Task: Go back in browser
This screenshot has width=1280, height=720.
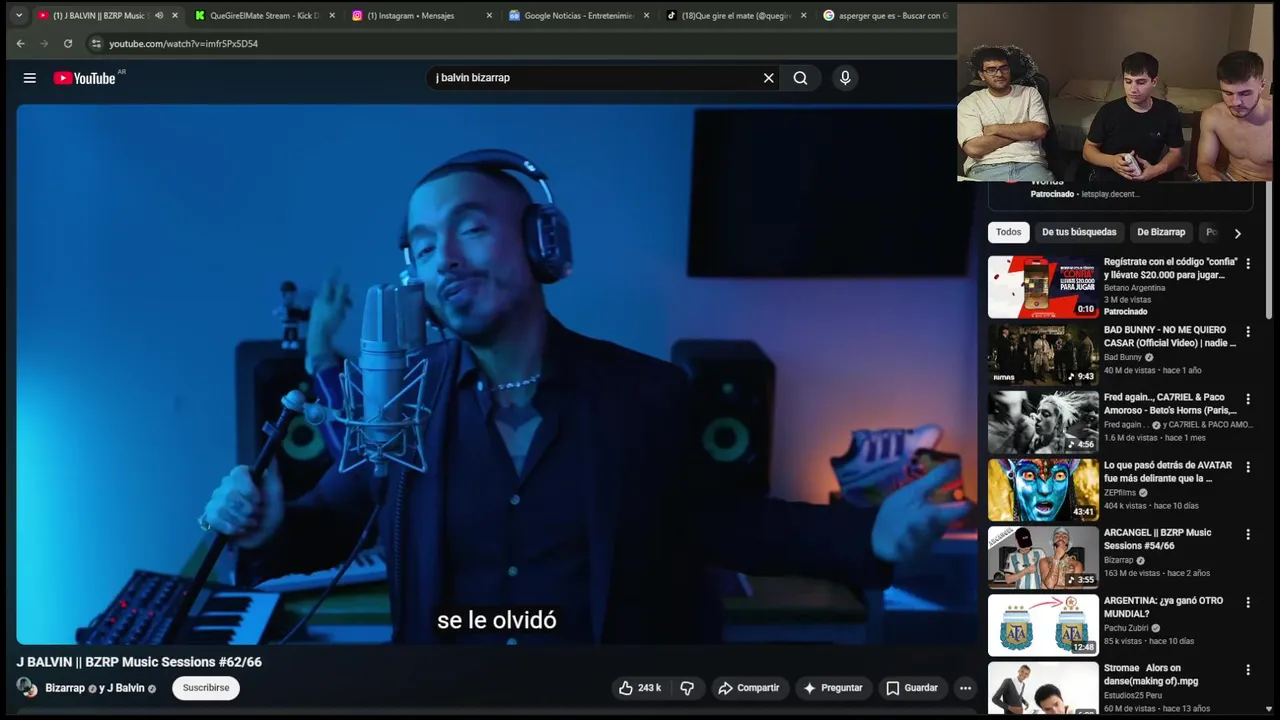Action: [20, 44]
